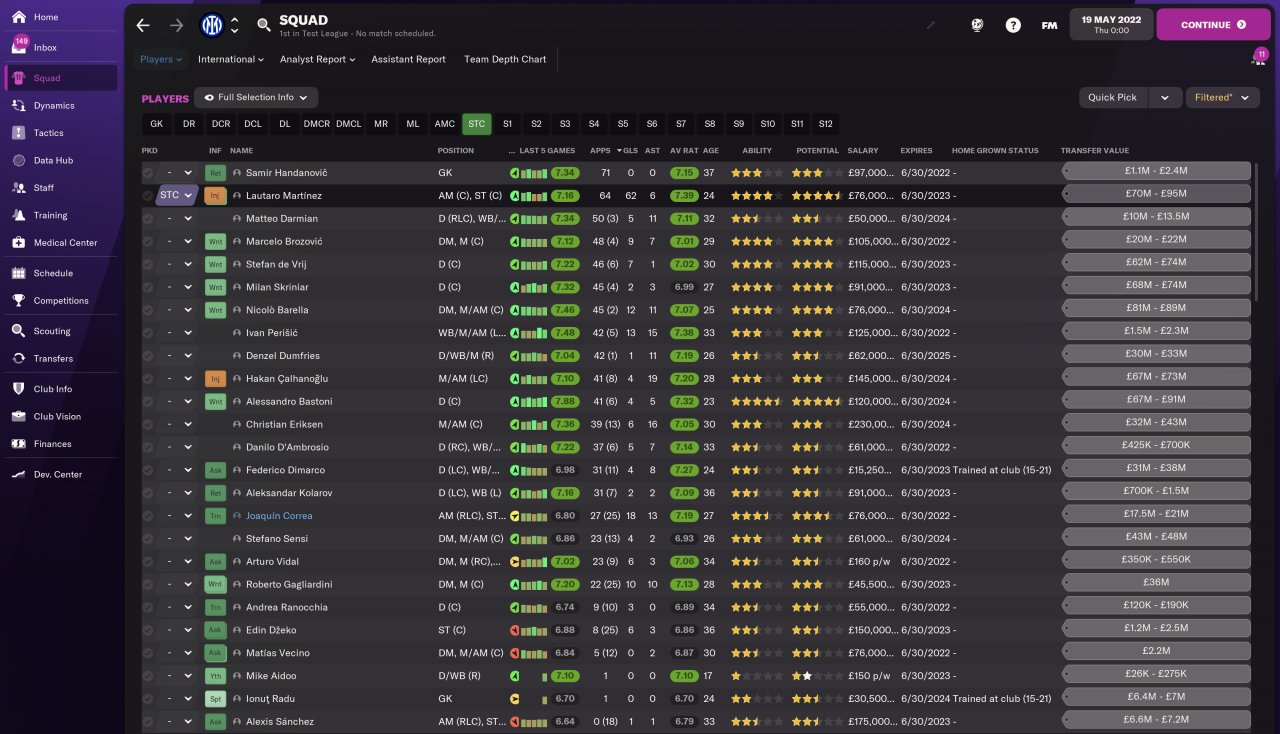1280x734 pixels.
Task: Go to Transfers in the sidebar
Action: tap(60, 358)
